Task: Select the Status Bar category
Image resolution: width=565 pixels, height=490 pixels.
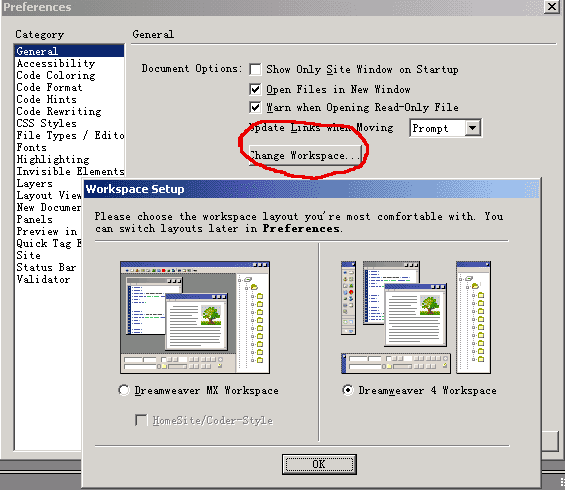Action: pyautogui.click(x=46, y=267)
